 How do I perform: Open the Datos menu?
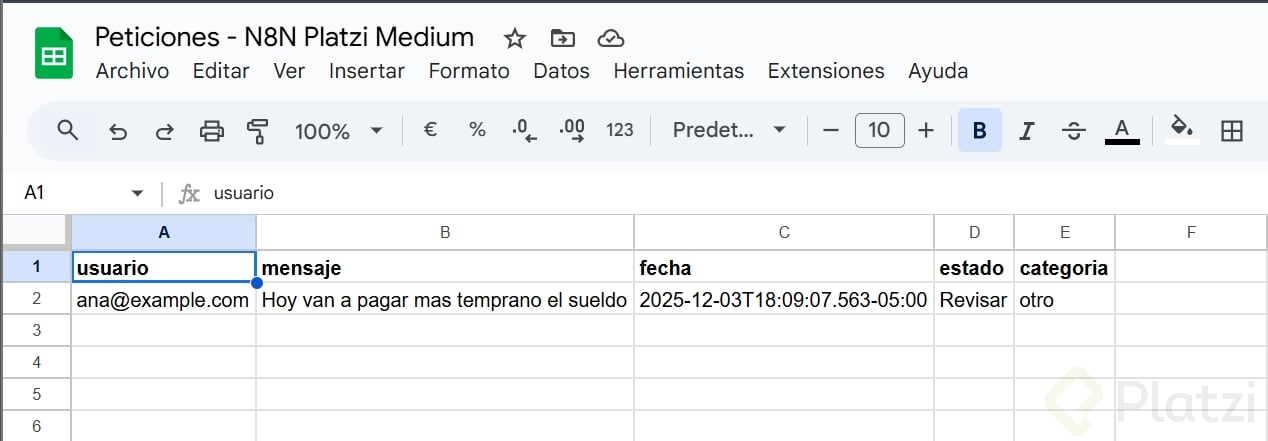(561, 71)
